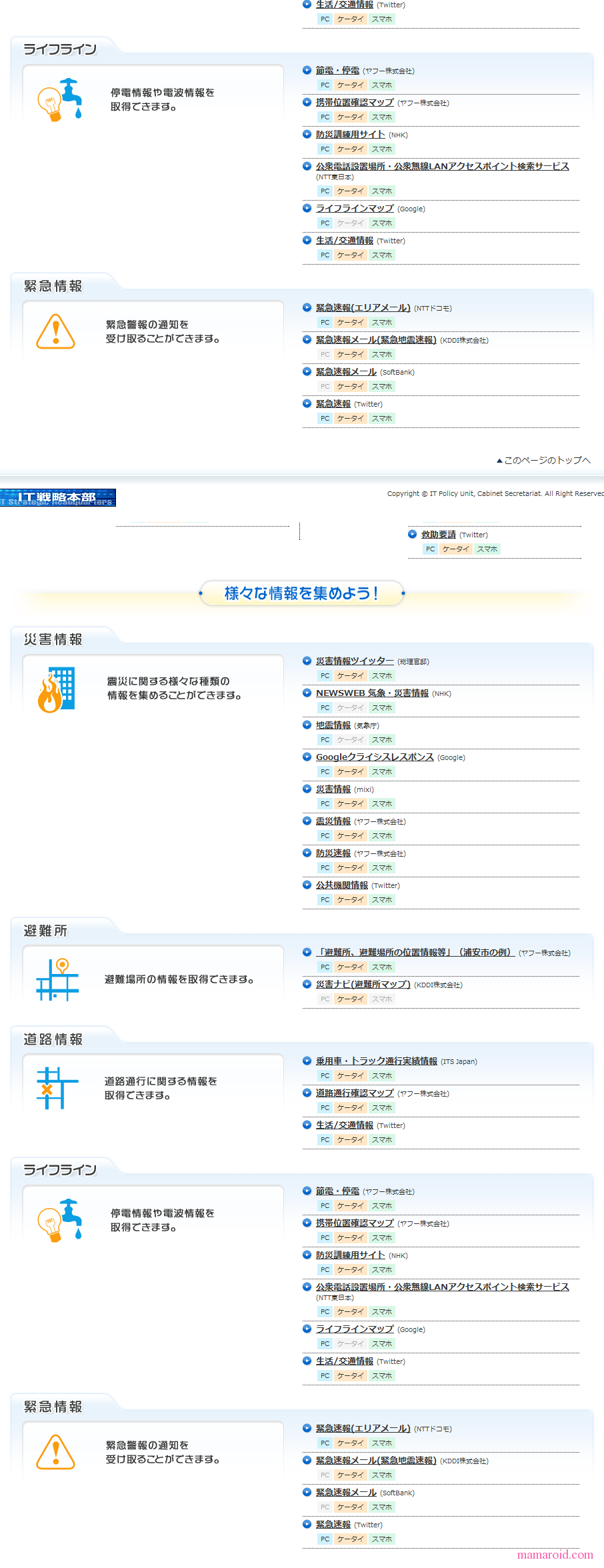Viewport: 604px width, 1568px height.
Task: Click the PC badge under 乗用車・トラック通行実績情報
Action: pos(325,1076)
